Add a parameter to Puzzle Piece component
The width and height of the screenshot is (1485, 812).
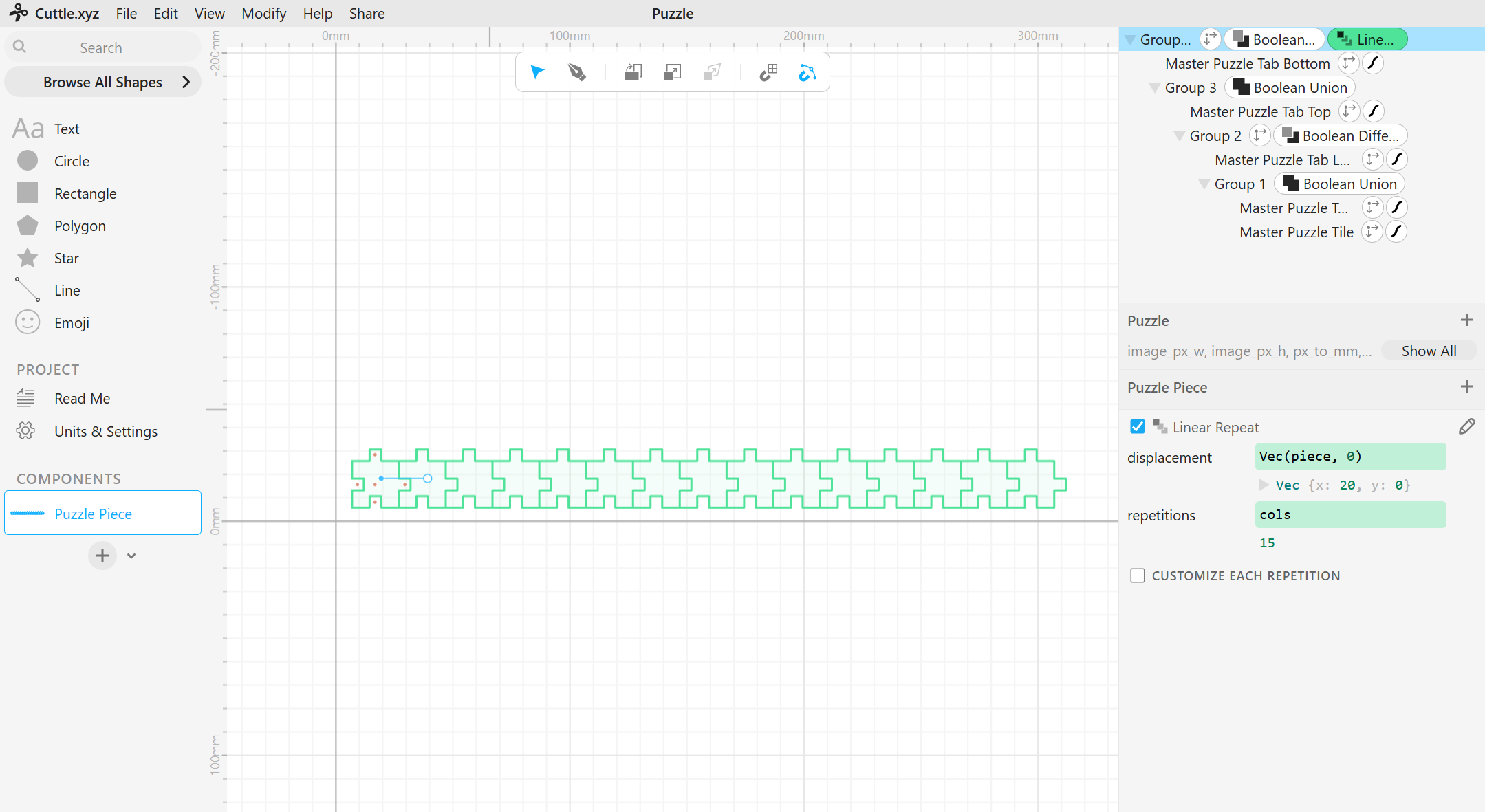[x=1466, y=387]
